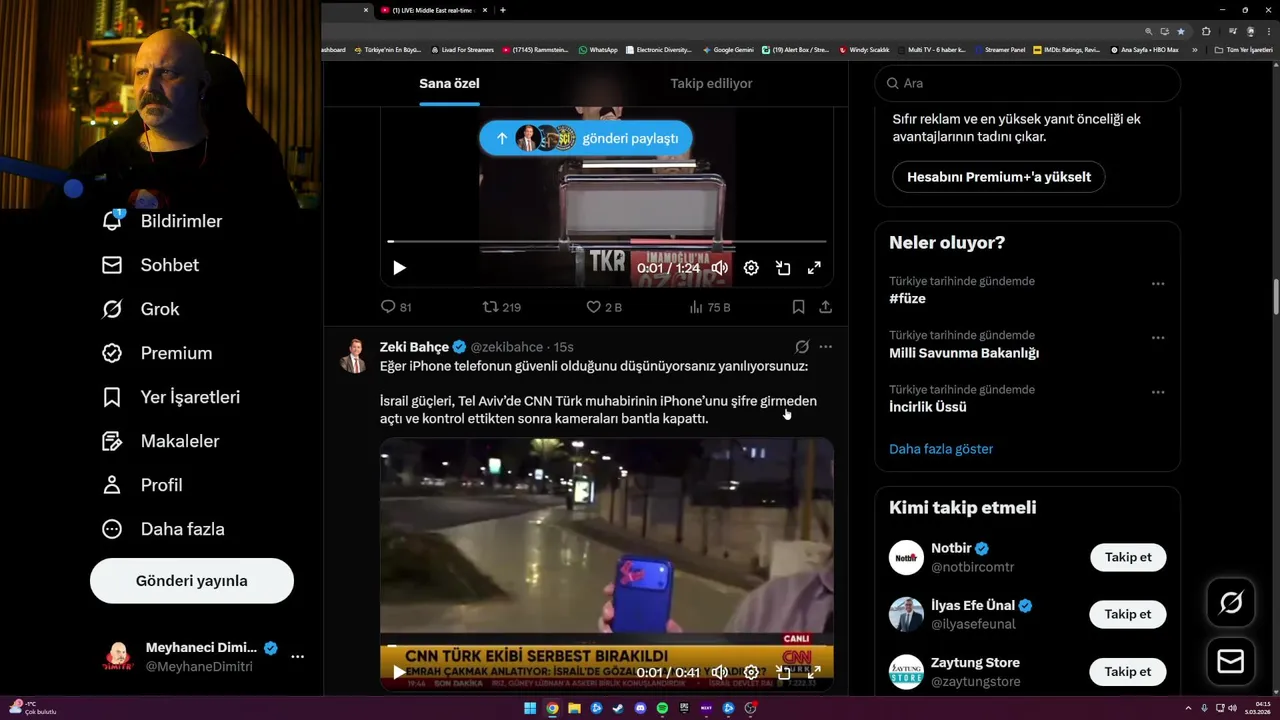Open account options next to Meyhaneci Dimitri

point(297,657)
